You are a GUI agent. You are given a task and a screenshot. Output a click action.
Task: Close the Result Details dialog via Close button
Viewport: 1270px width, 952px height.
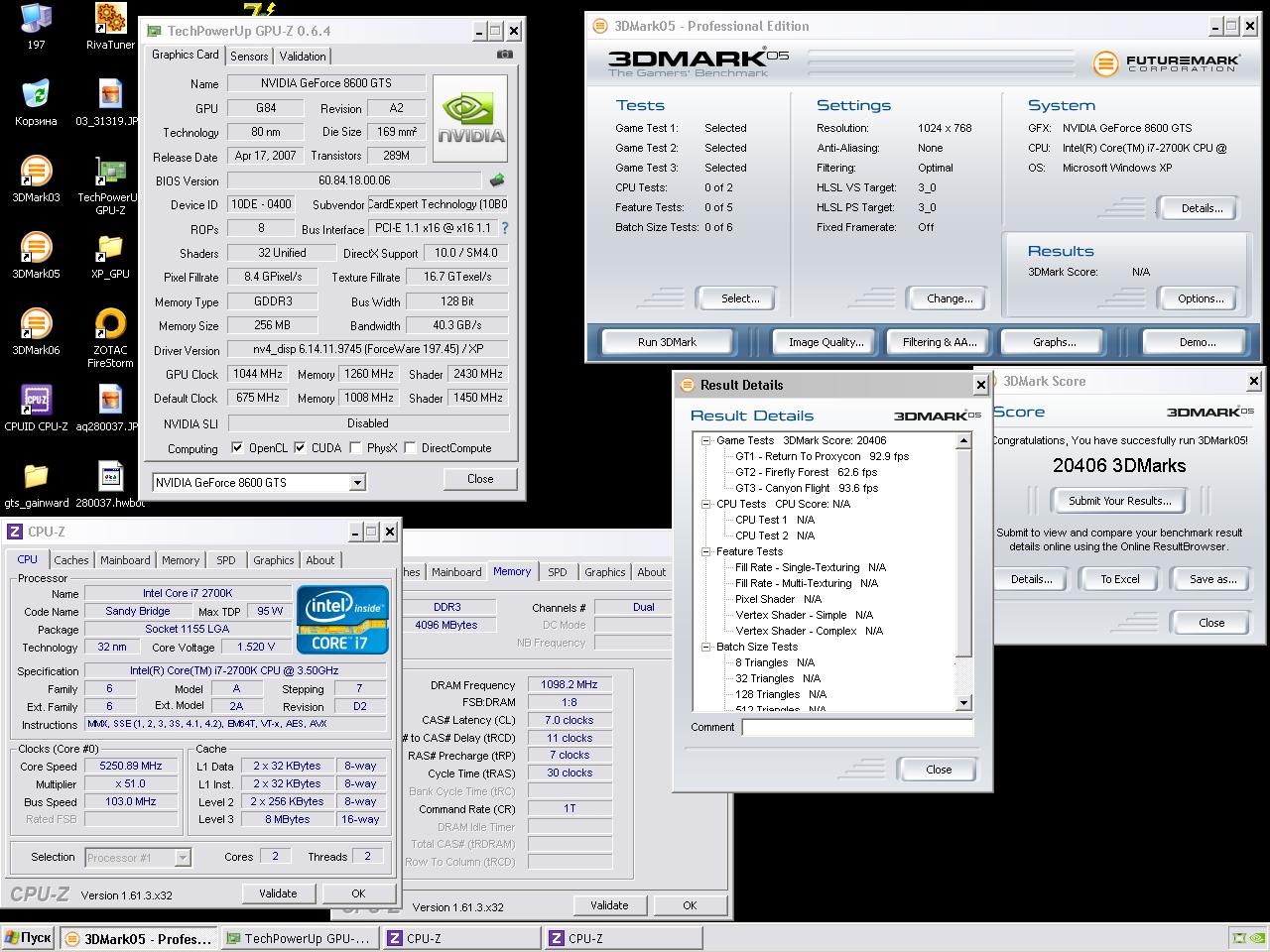tap(939, 770)
